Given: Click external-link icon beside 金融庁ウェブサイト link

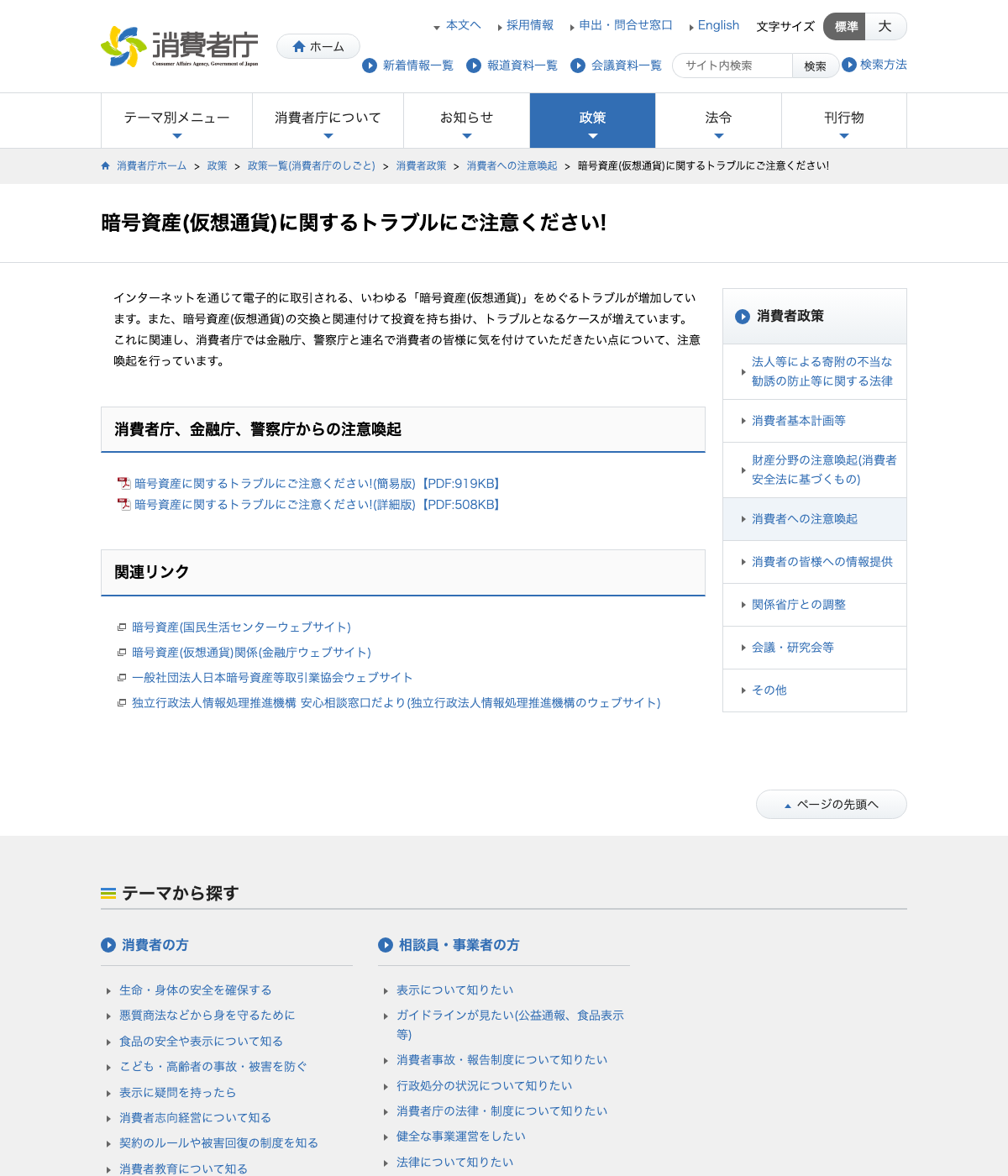Looking at the screenshot, I should pyautogui.click(x=122, y=653).
